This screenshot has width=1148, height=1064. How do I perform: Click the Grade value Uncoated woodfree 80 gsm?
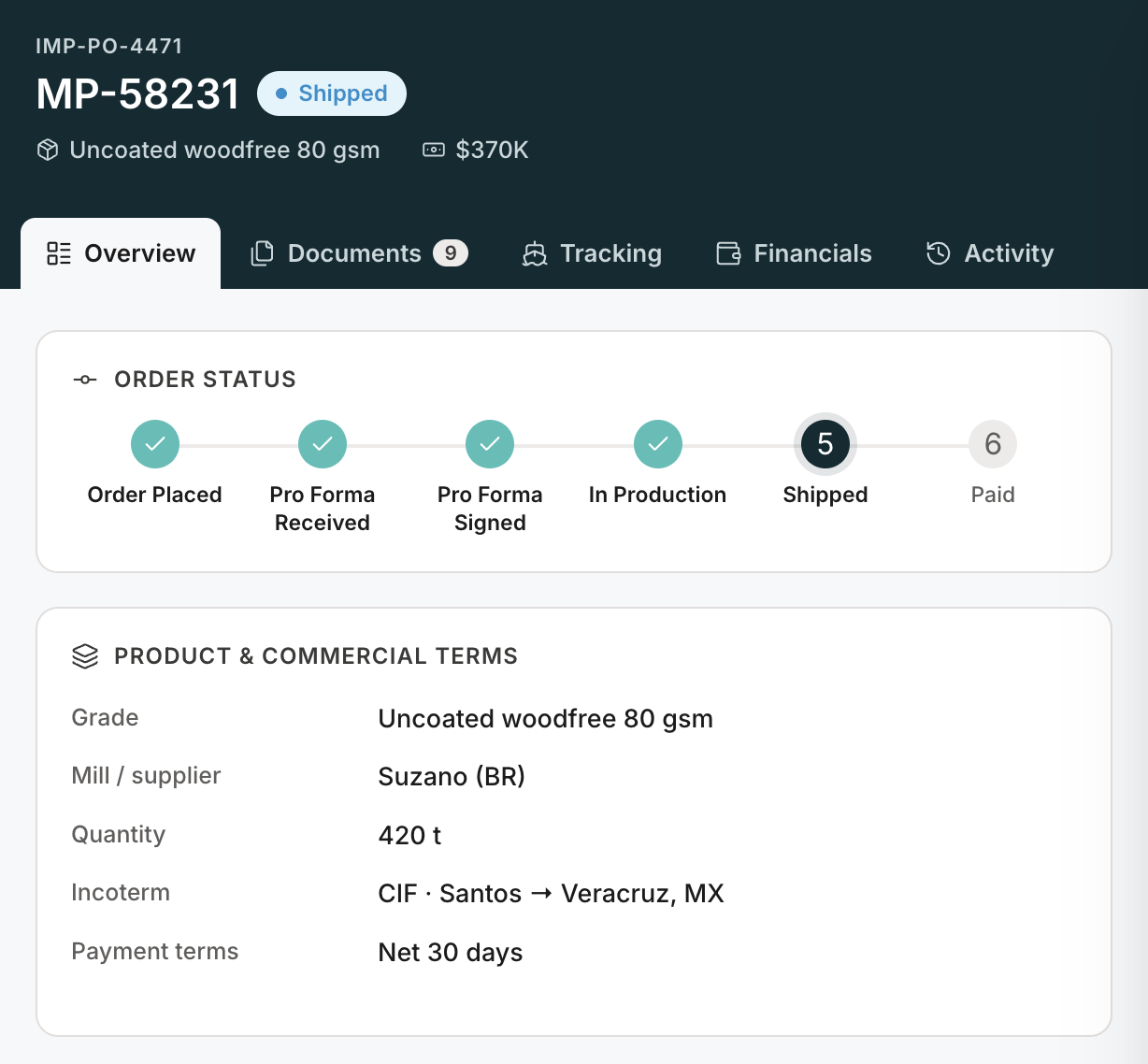546,719
